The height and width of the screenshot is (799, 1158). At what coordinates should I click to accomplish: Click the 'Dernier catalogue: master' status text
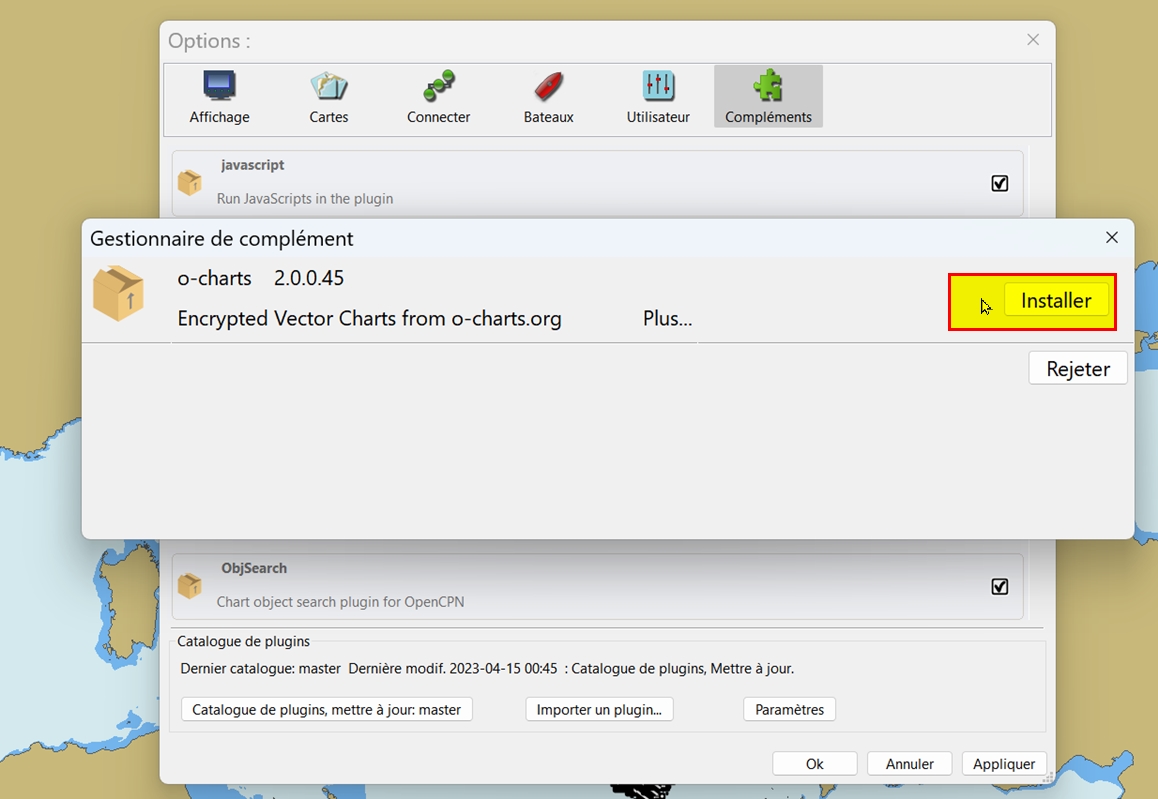click(261, 669)
